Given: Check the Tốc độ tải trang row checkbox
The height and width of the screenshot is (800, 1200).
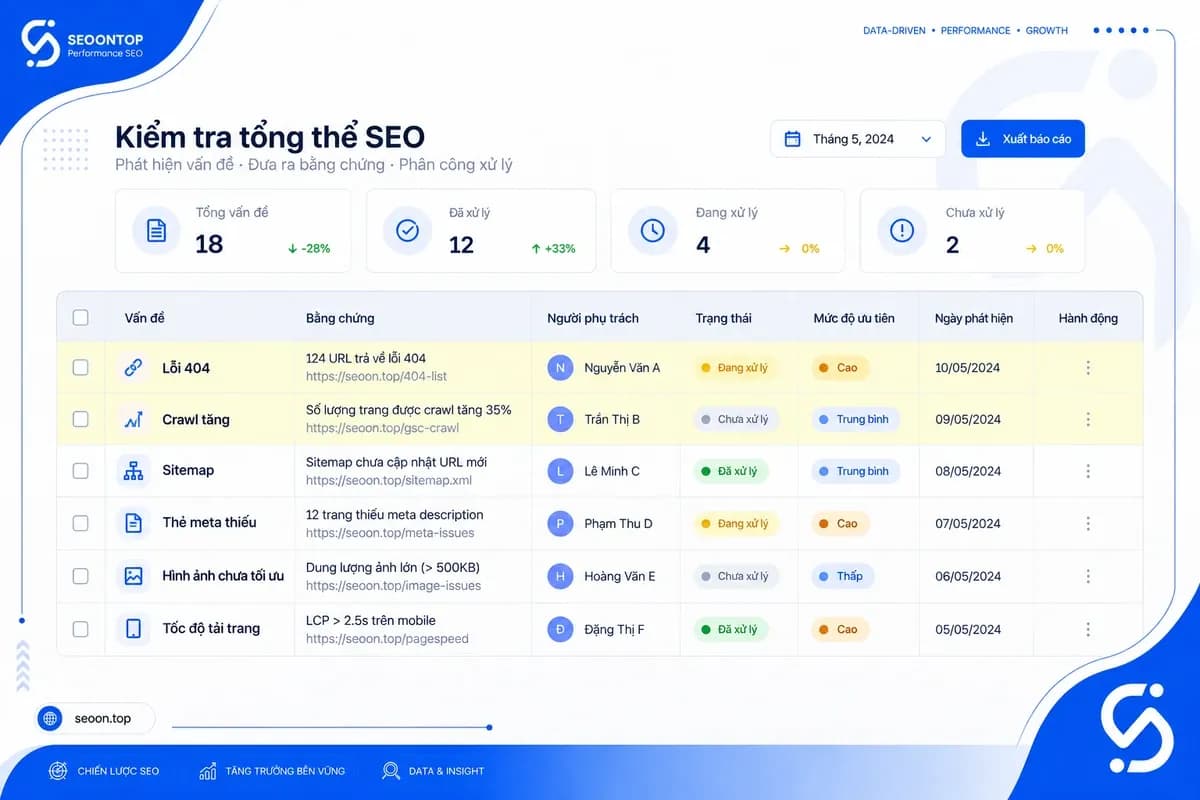Looking at the screenshot, I should pos(80,629).
